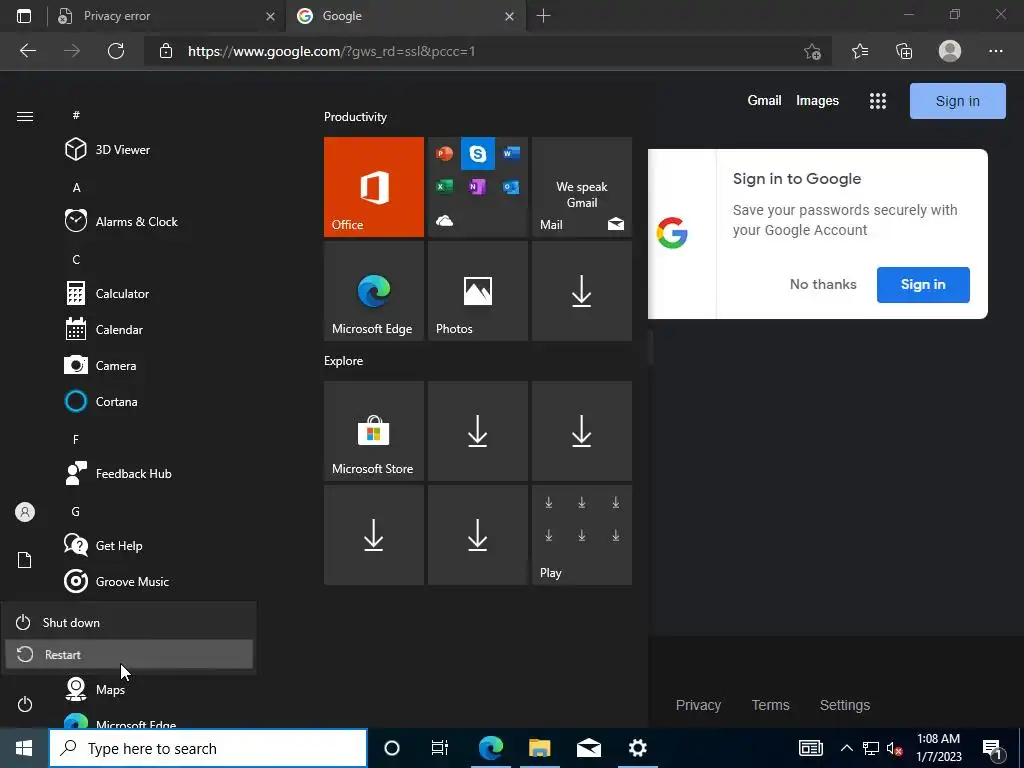Open the Mail tile
Image resolution: width=1024 pixels, height=768 pixels.
tap(582, 187)
